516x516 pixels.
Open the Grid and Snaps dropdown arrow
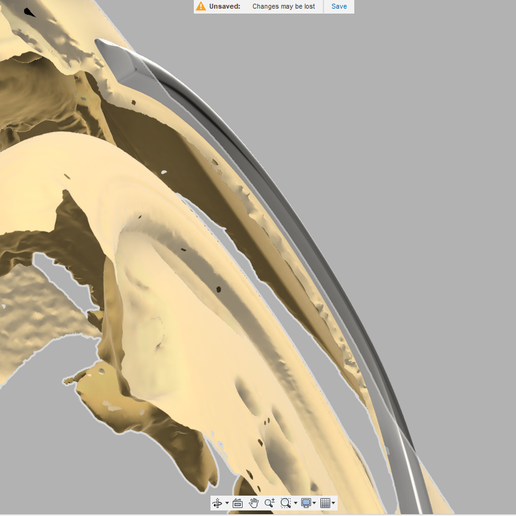click(333, 503)
